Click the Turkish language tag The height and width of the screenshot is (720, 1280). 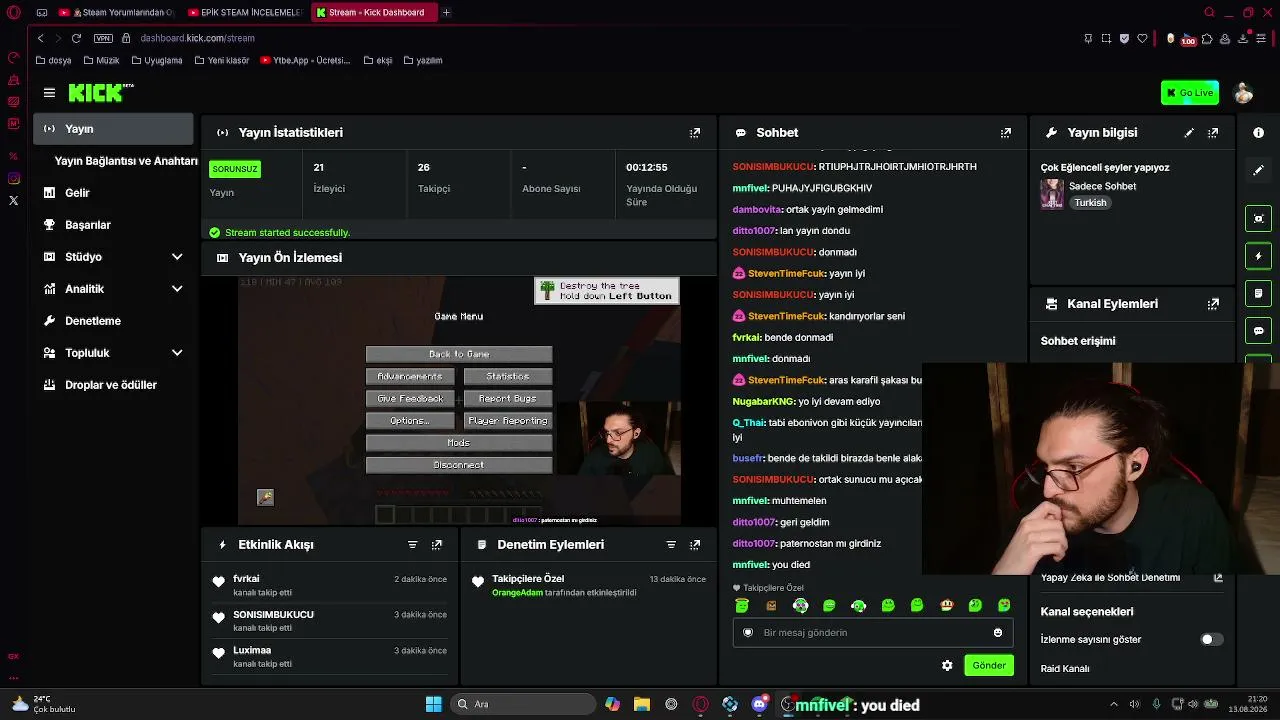[x=1090, y=203]
